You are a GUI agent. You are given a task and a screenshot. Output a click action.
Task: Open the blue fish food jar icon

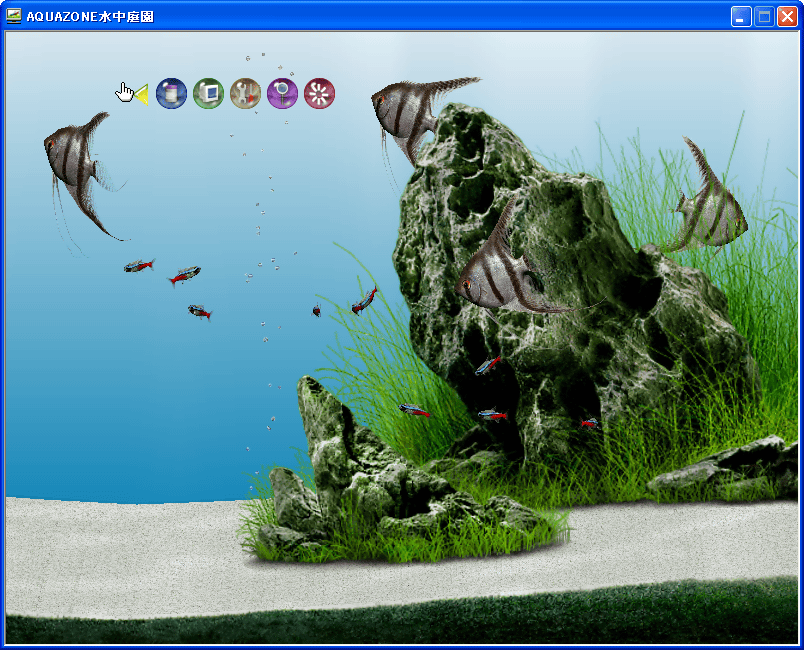[172, 94]
